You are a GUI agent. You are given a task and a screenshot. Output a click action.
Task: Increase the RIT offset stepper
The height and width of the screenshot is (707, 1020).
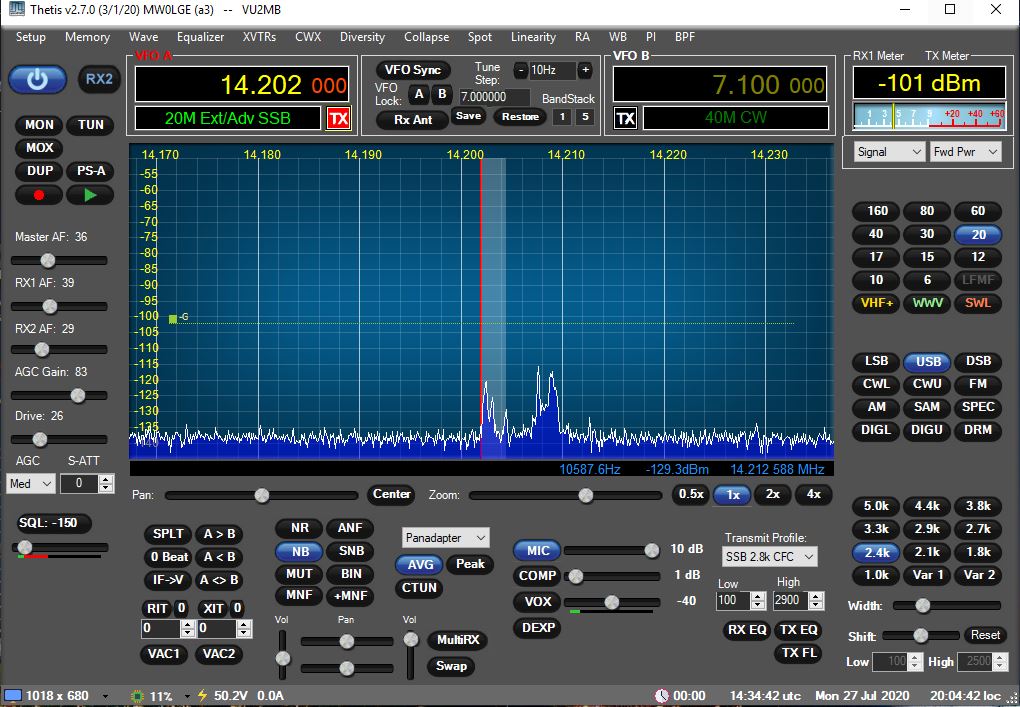pos(187,624)
